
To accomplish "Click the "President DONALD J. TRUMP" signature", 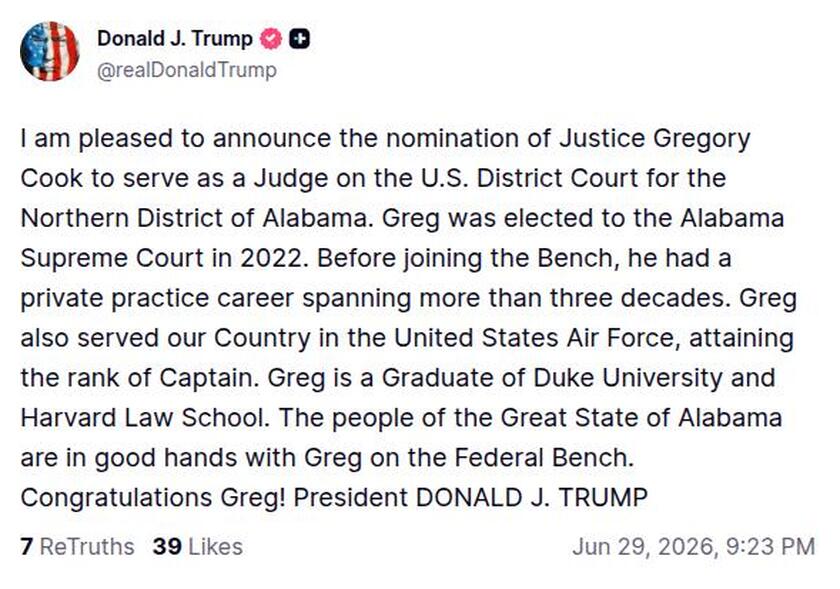I will point(470,498).
